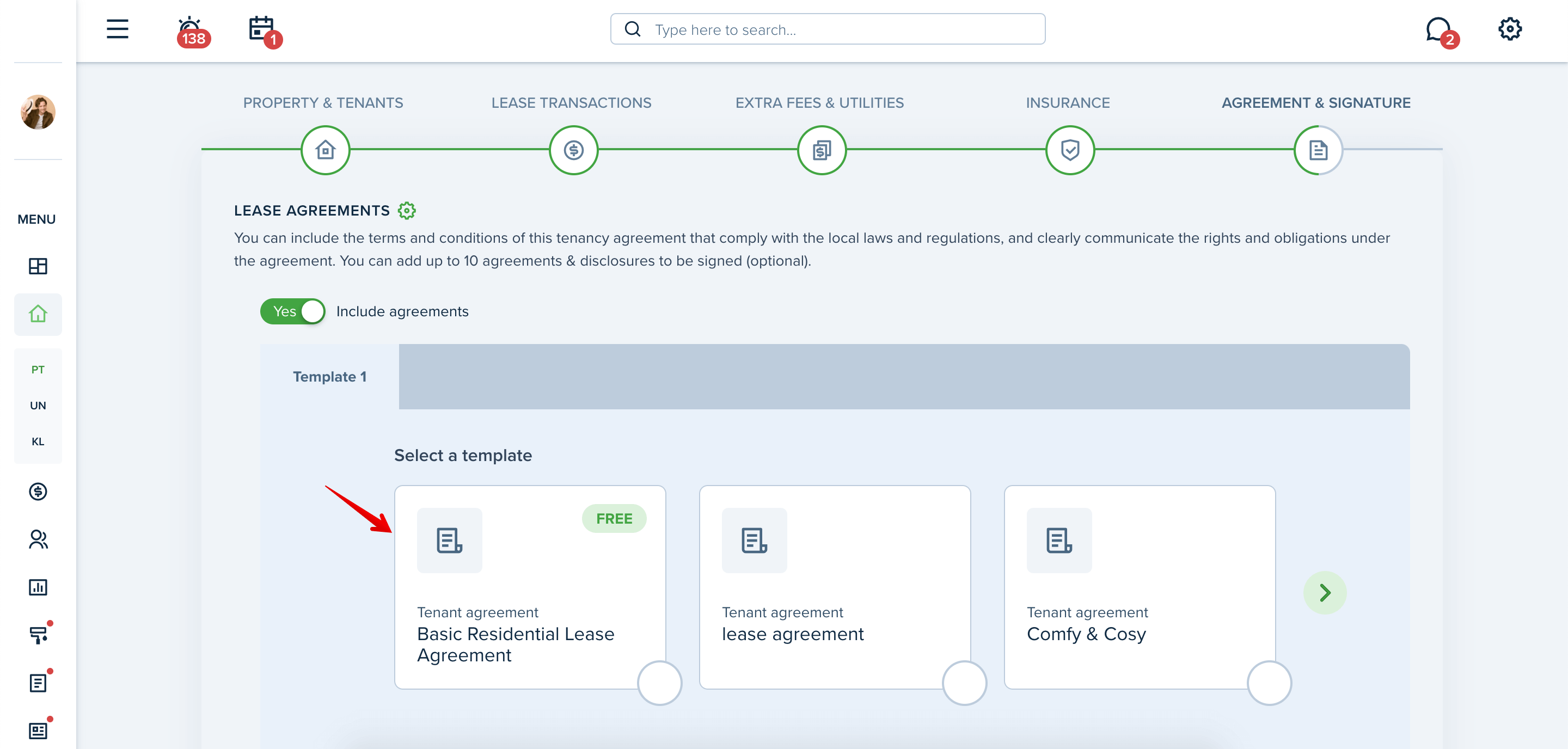
Task: Select the home properties icon in sidebar
Action: coord(38,314)
